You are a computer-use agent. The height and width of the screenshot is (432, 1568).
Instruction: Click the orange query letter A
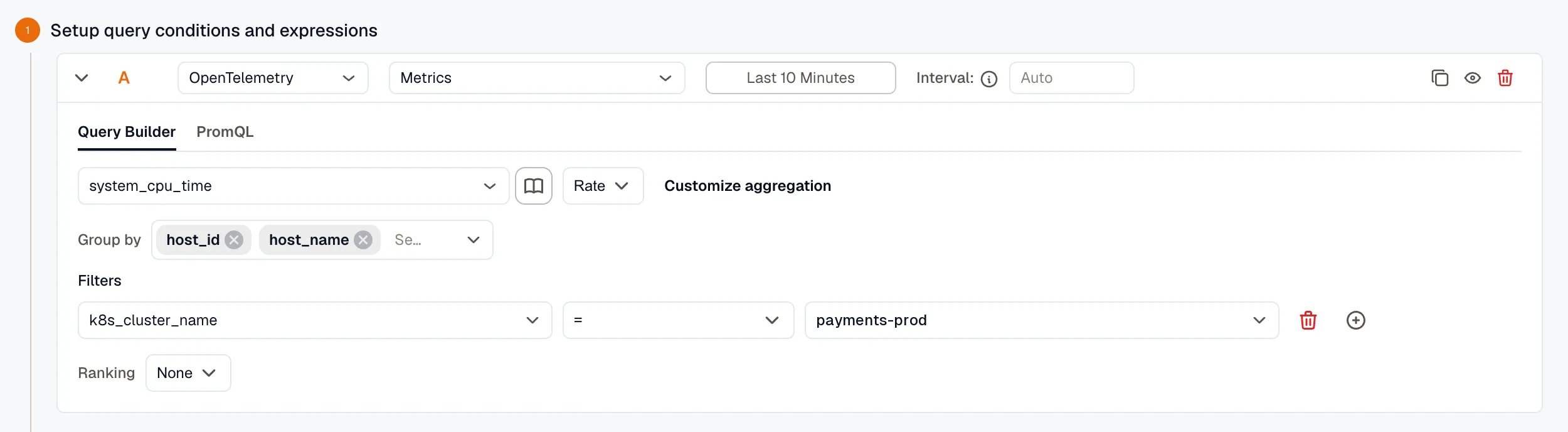(x=124, y=78)
